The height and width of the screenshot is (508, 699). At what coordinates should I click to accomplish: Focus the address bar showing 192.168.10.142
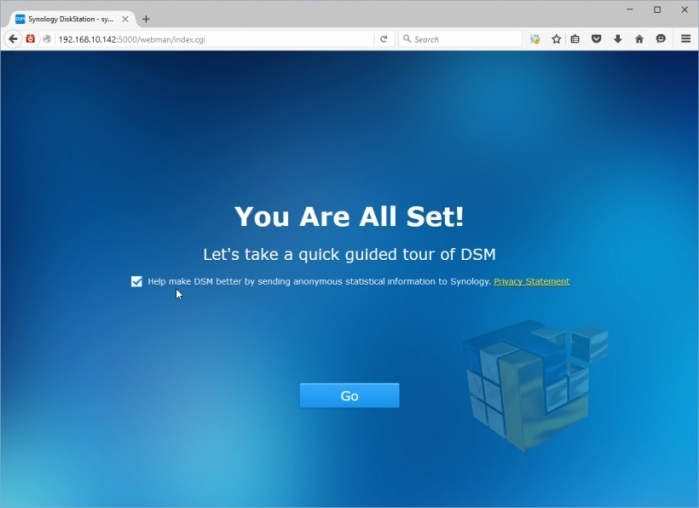[x=214, y=39]
